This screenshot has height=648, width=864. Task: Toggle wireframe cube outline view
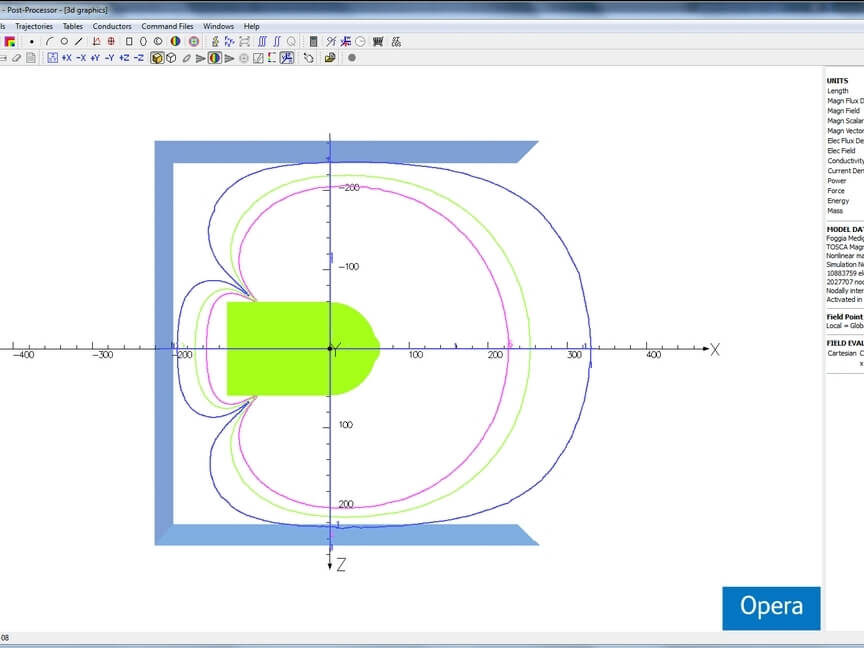click(171, 58)
